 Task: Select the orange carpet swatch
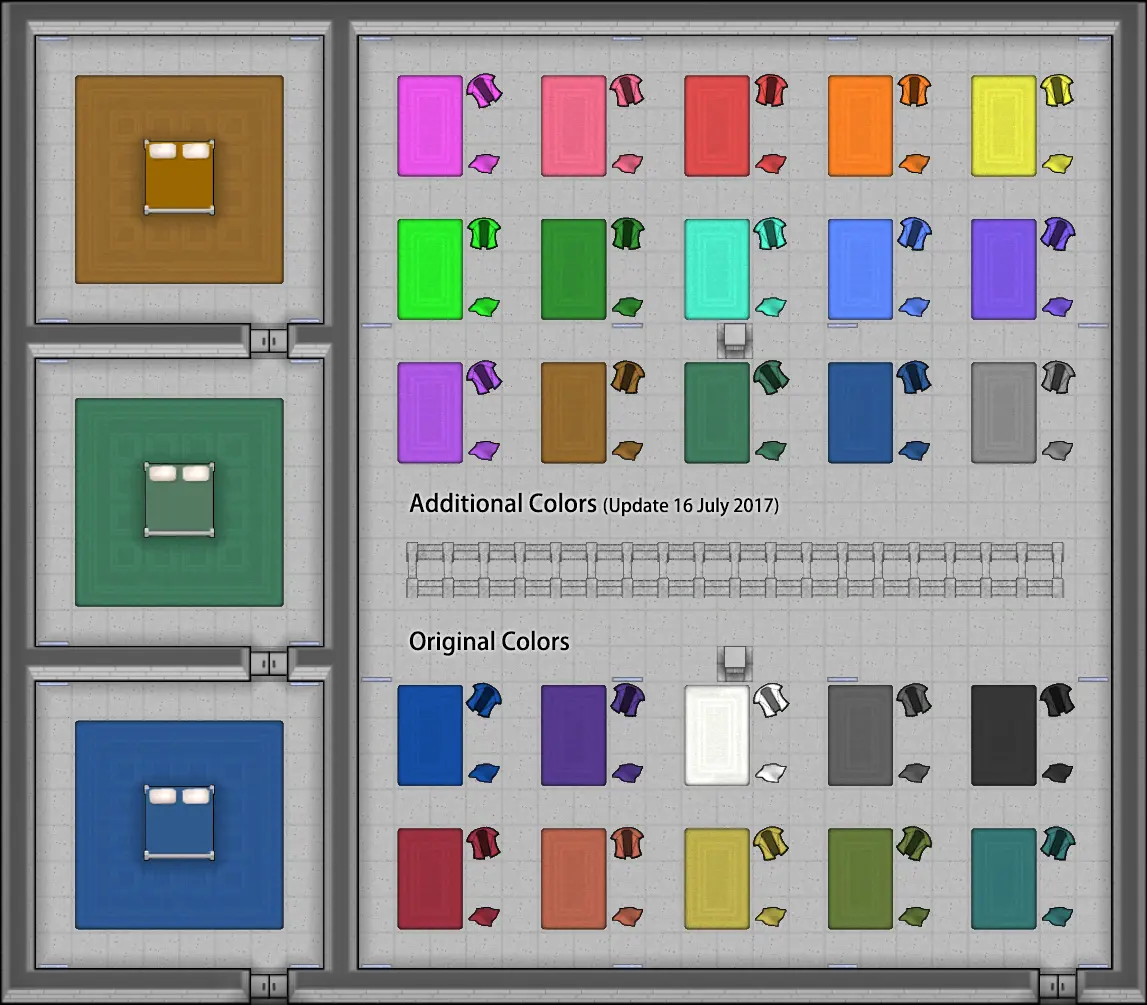point(860,126)
